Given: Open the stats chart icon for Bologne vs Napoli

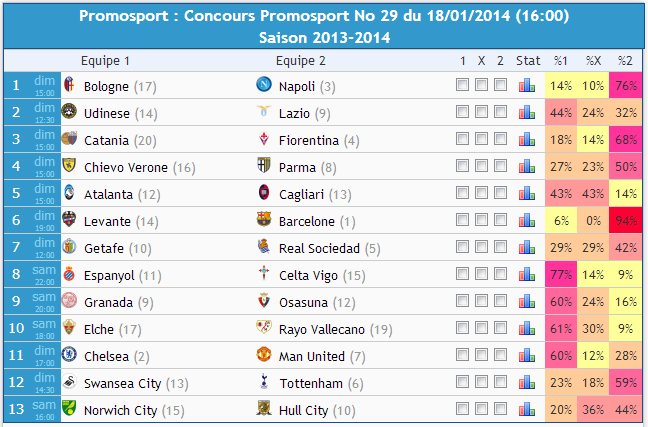Looking at the screenshot, I should pos(527,85).
